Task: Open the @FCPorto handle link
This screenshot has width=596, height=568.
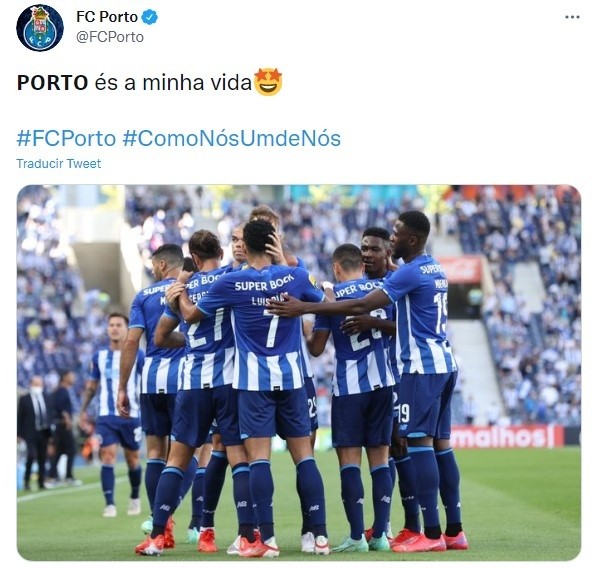Action: click(x=110, y=37)
